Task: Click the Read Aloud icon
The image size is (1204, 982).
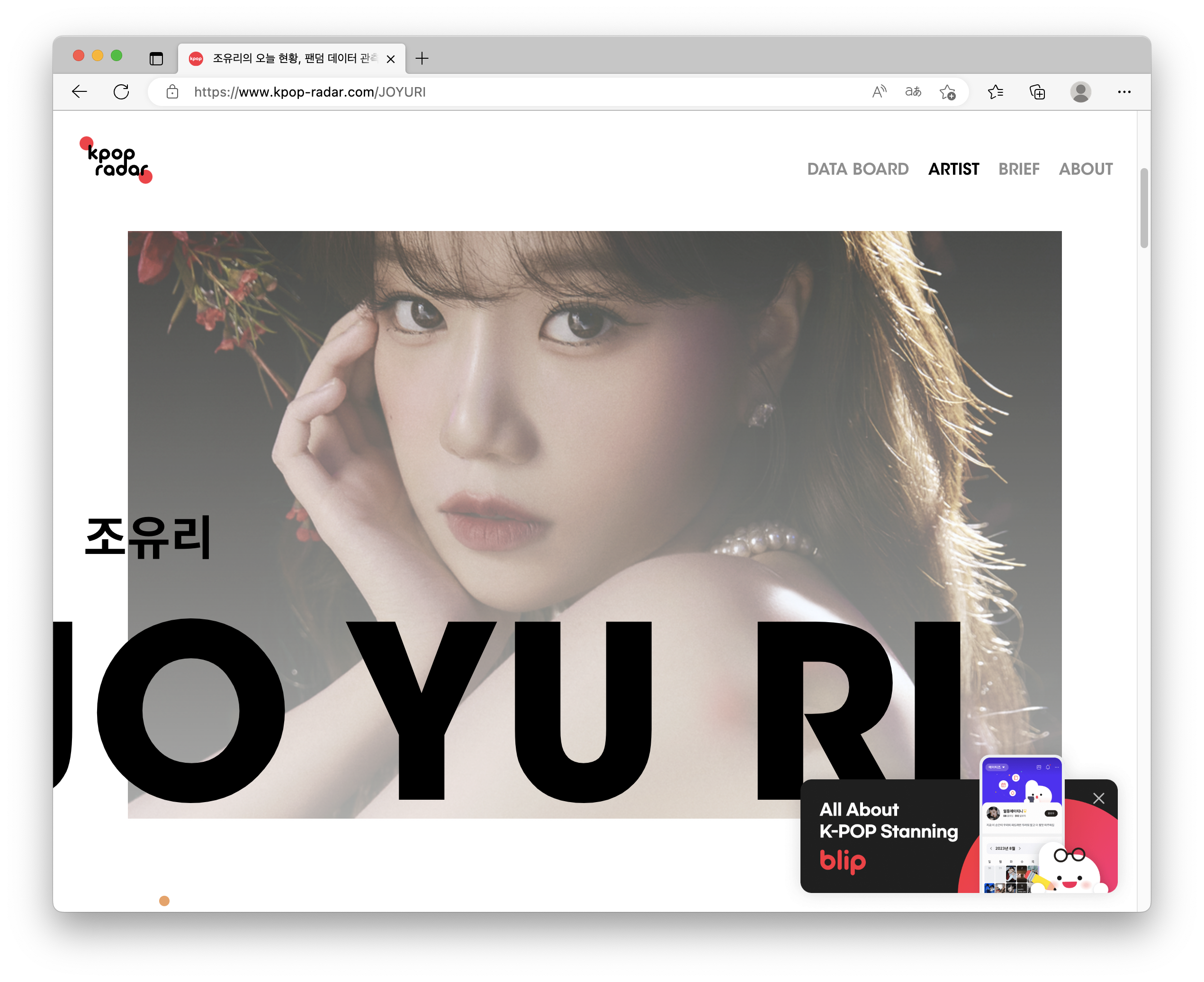Action: click(x=879, y=92)
